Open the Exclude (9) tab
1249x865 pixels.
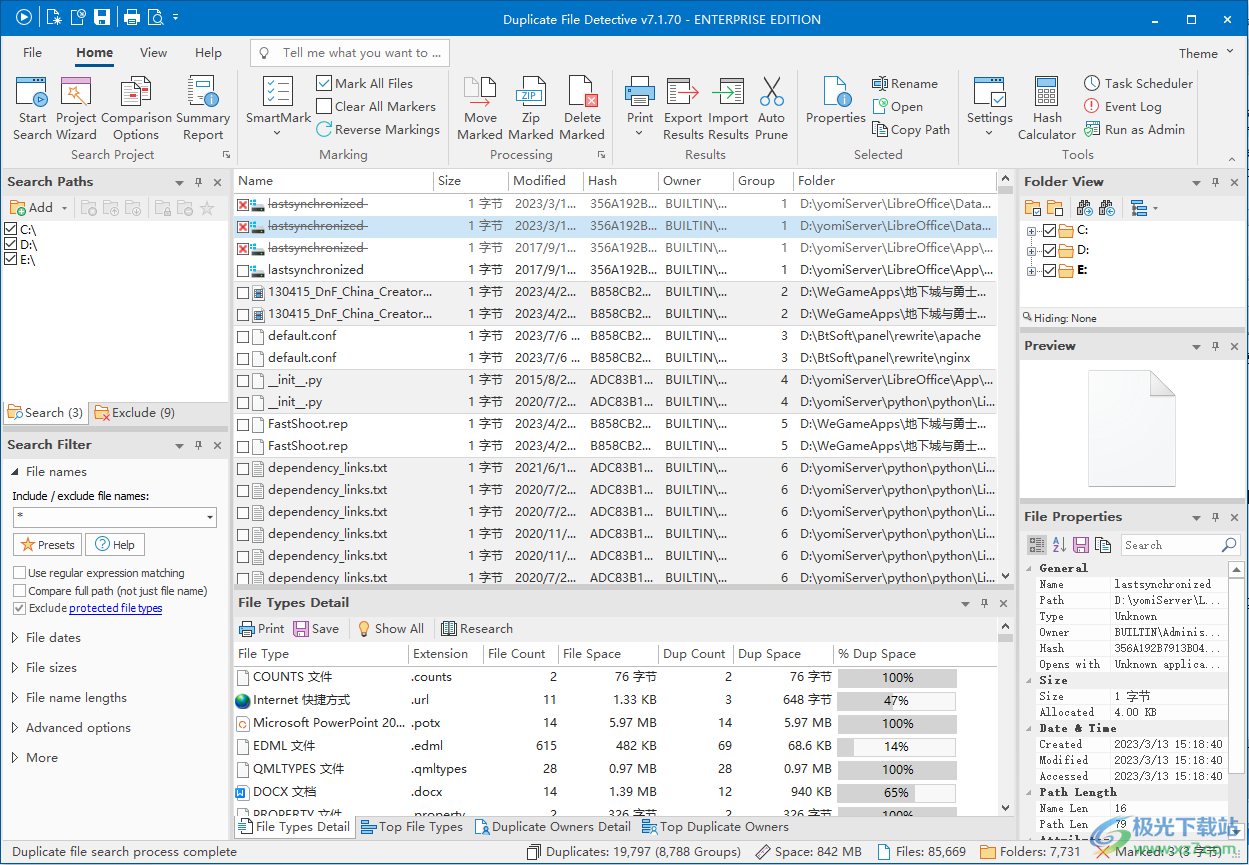point(135,412)
